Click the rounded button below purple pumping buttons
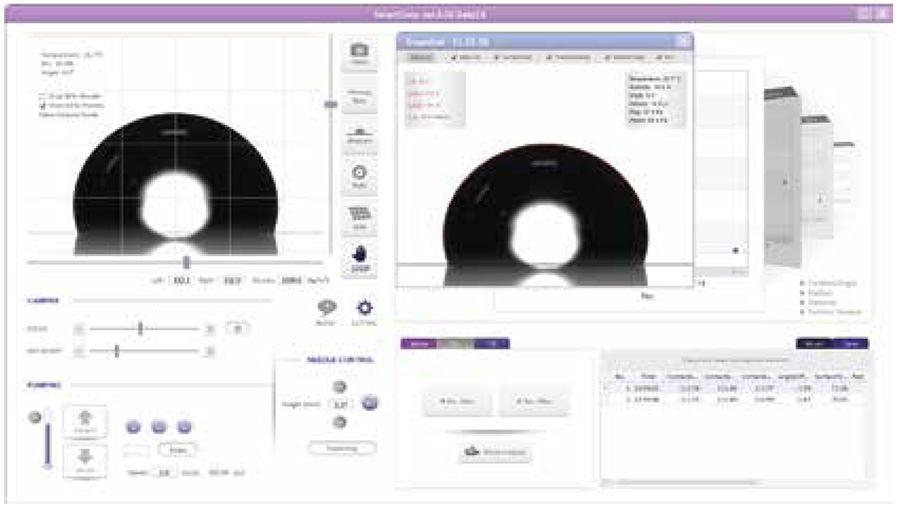 pyautogui.click(x=177, y=450)
